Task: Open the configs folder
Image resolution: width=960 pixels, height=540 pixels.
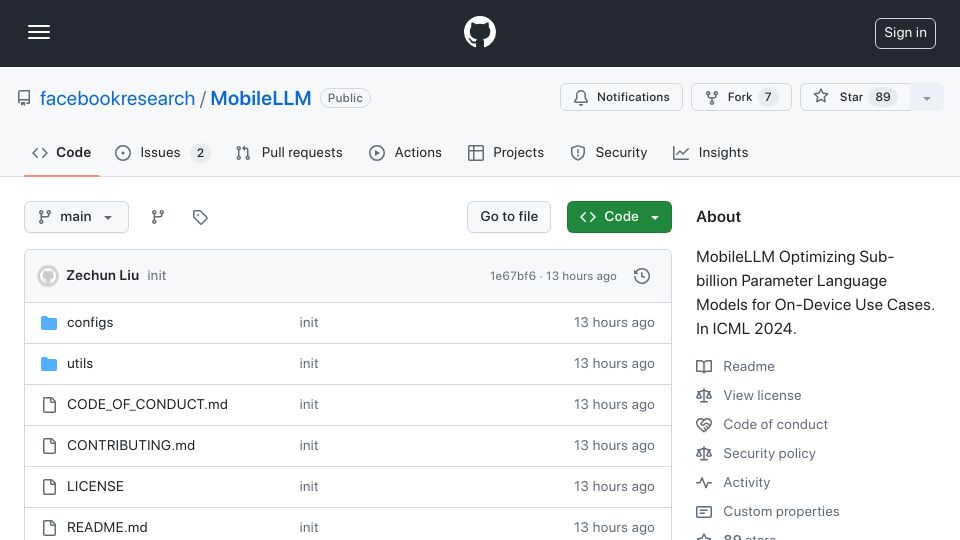Action: (90, 323)
